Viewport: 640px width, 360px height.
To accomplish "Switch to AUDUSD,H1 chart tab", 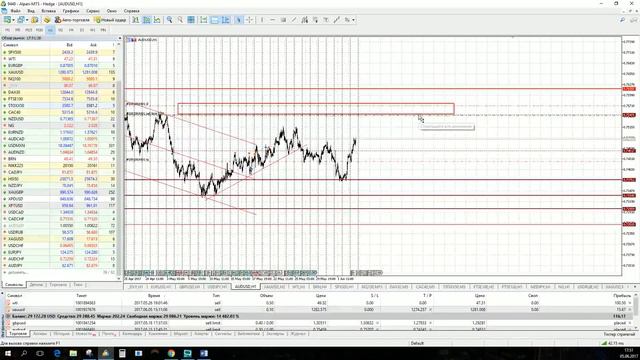I will [x=245, y=287].
